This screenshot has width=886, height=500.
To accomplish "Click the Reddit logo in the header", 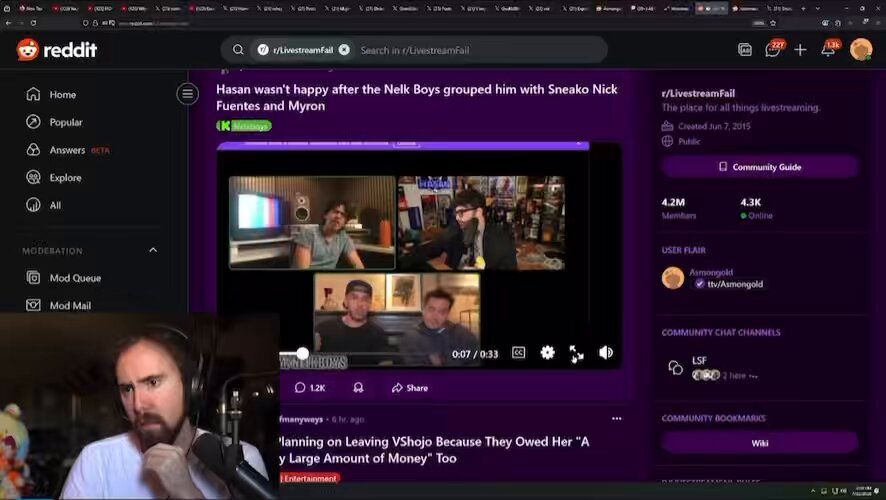I will tap(57, 50).
